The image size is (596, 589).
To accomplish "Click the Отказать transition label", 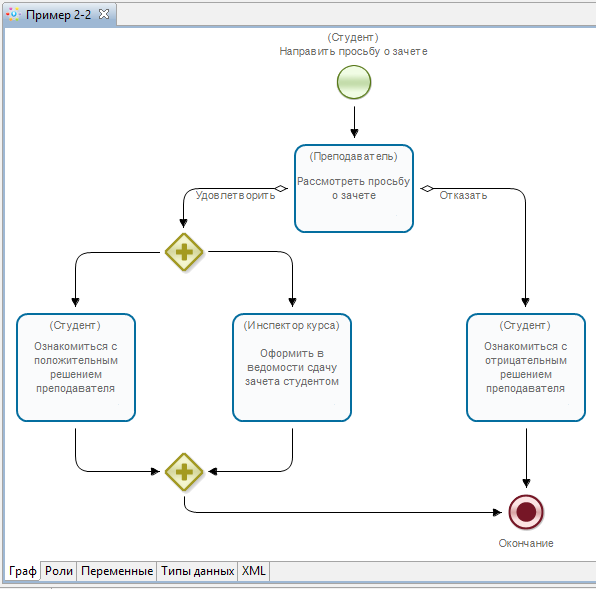I will (x=463, y=195).
